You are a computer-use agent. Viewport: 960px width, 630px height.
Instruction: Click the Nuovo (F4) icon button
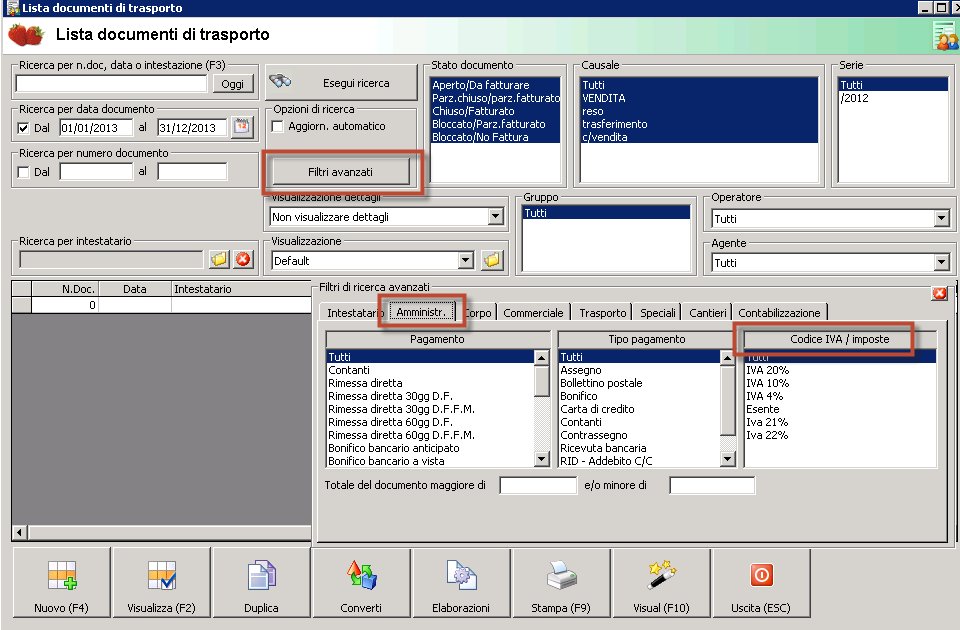[x=62, y=582]
